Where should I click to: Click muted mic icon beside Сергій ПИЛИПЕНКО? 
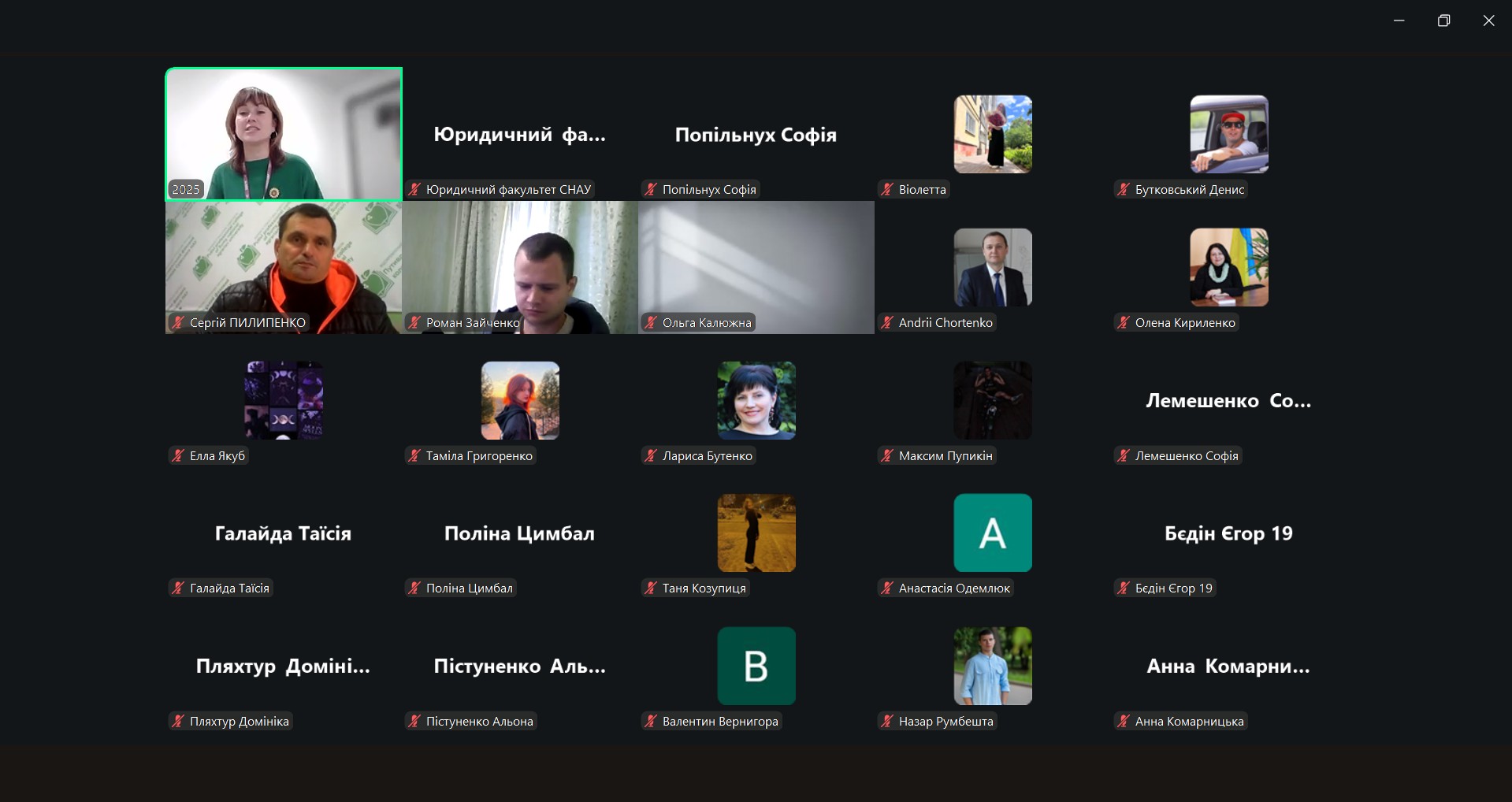tap(178, 323)
